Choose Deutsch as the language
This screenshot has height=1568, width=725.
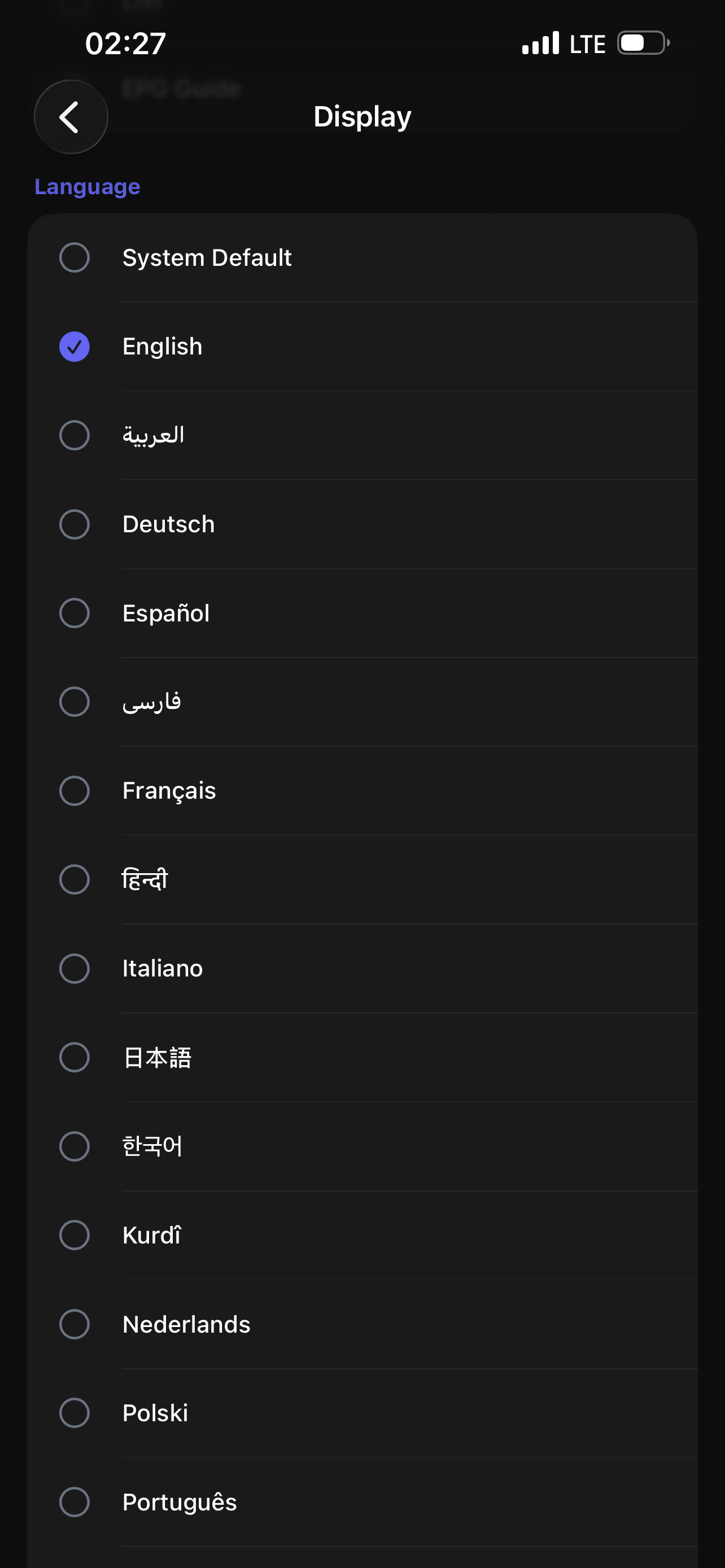pos(362,524)
